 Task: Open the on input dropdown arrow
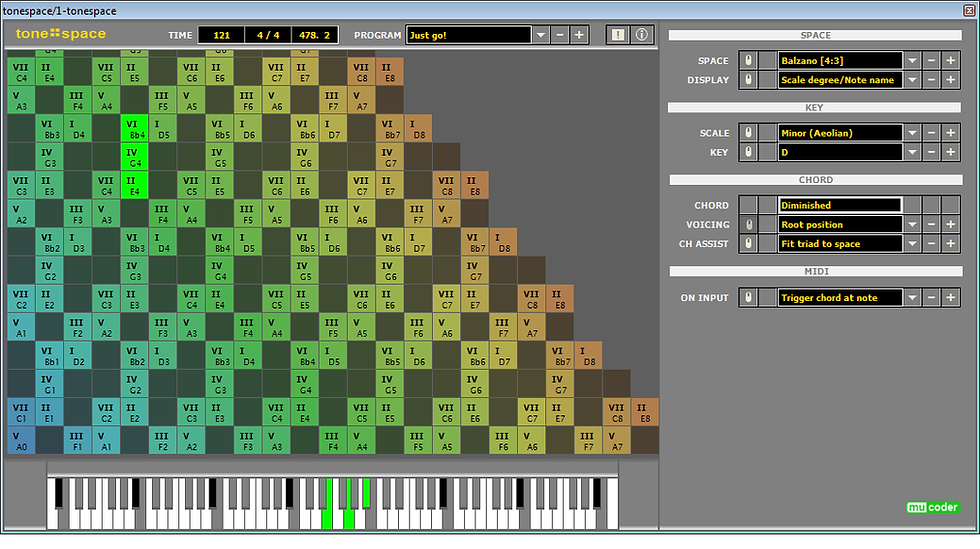pos(912,298)
